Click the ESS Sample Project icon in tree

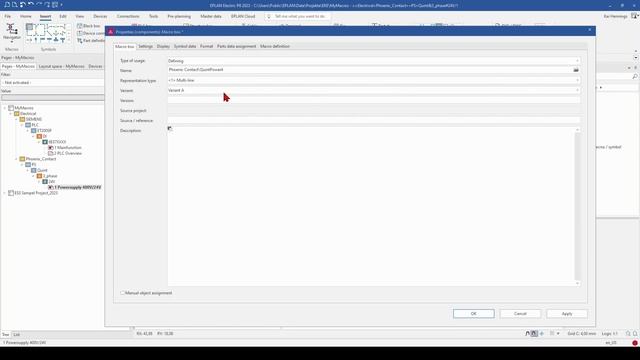(x=11, y=193)
